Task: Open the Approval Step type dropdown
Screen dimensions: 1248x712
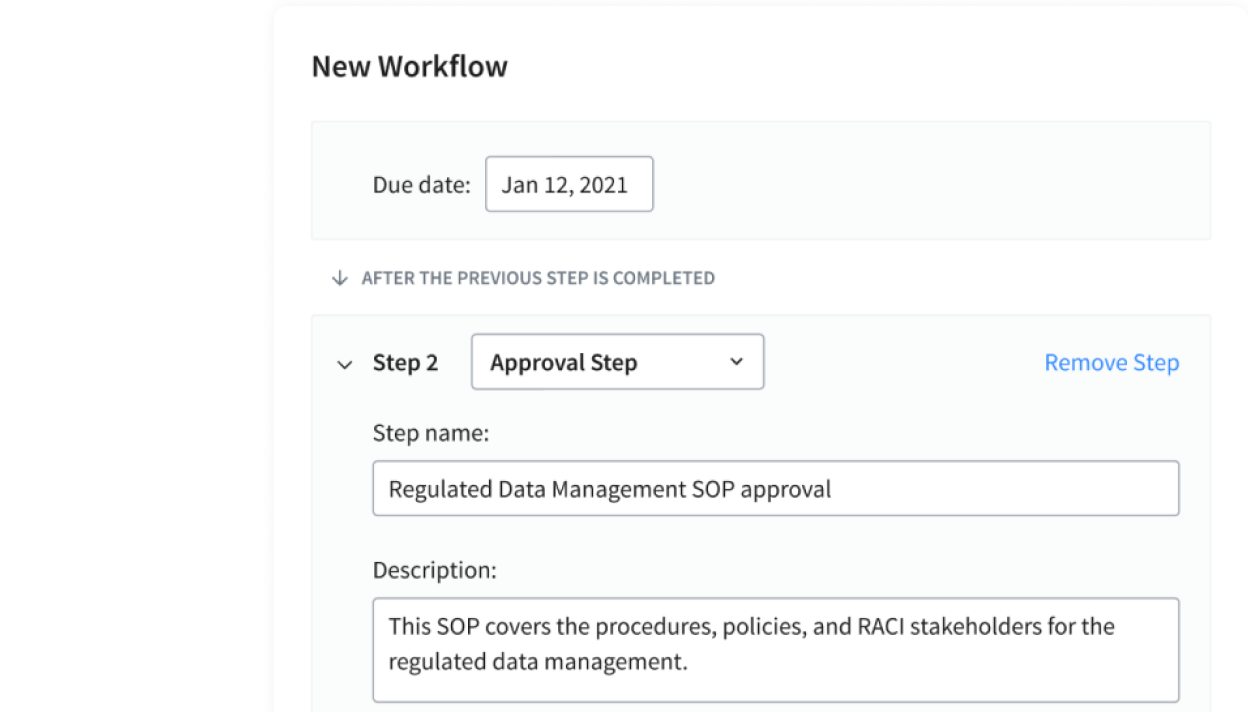Action: [x=616, y=362]
